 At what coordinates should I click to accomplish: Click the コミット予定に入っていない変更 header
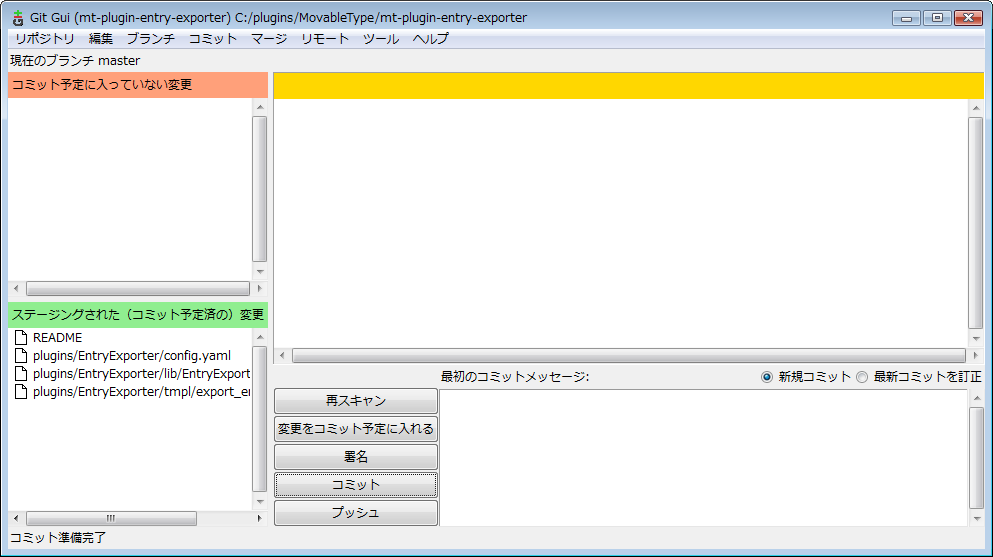(138, 85)
